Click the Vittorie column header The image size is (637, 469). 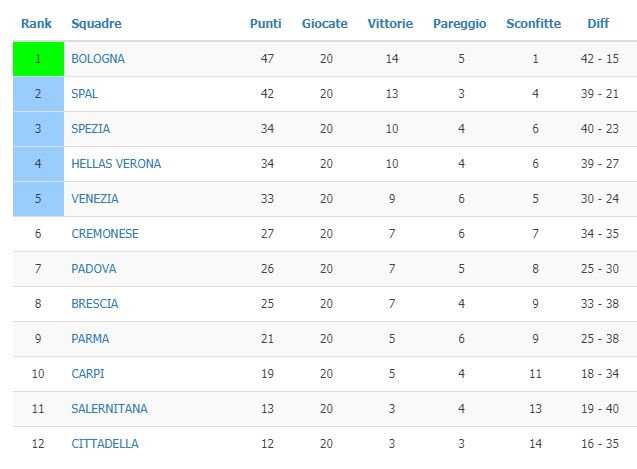pyautogui.click(x=392, y=24)
